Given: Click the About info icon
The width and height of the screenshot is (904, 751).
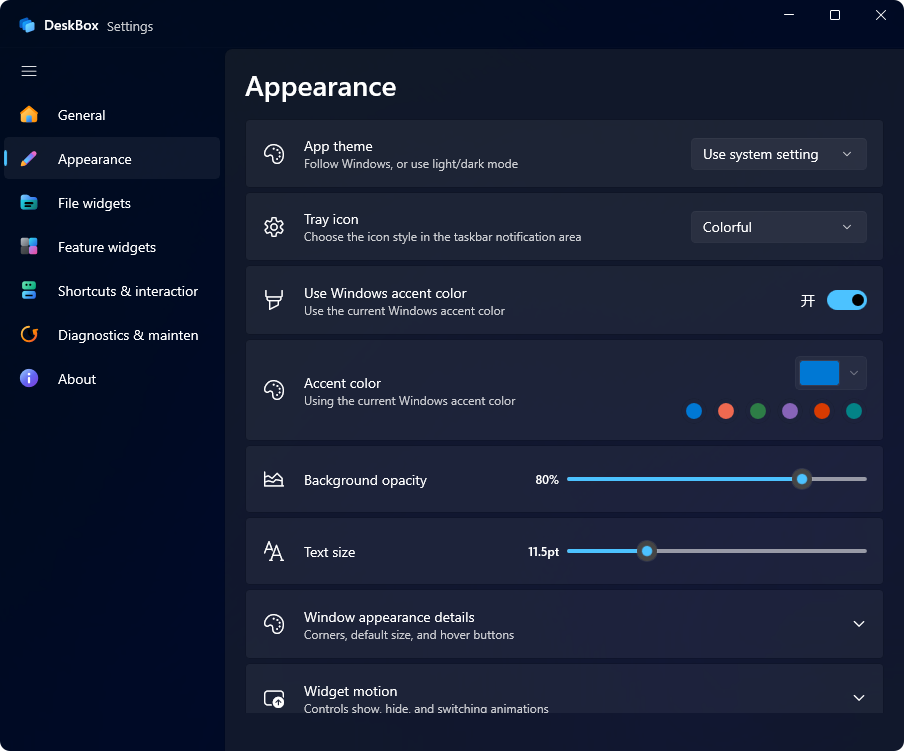Looking at the screenshot, I should (29, 379).
